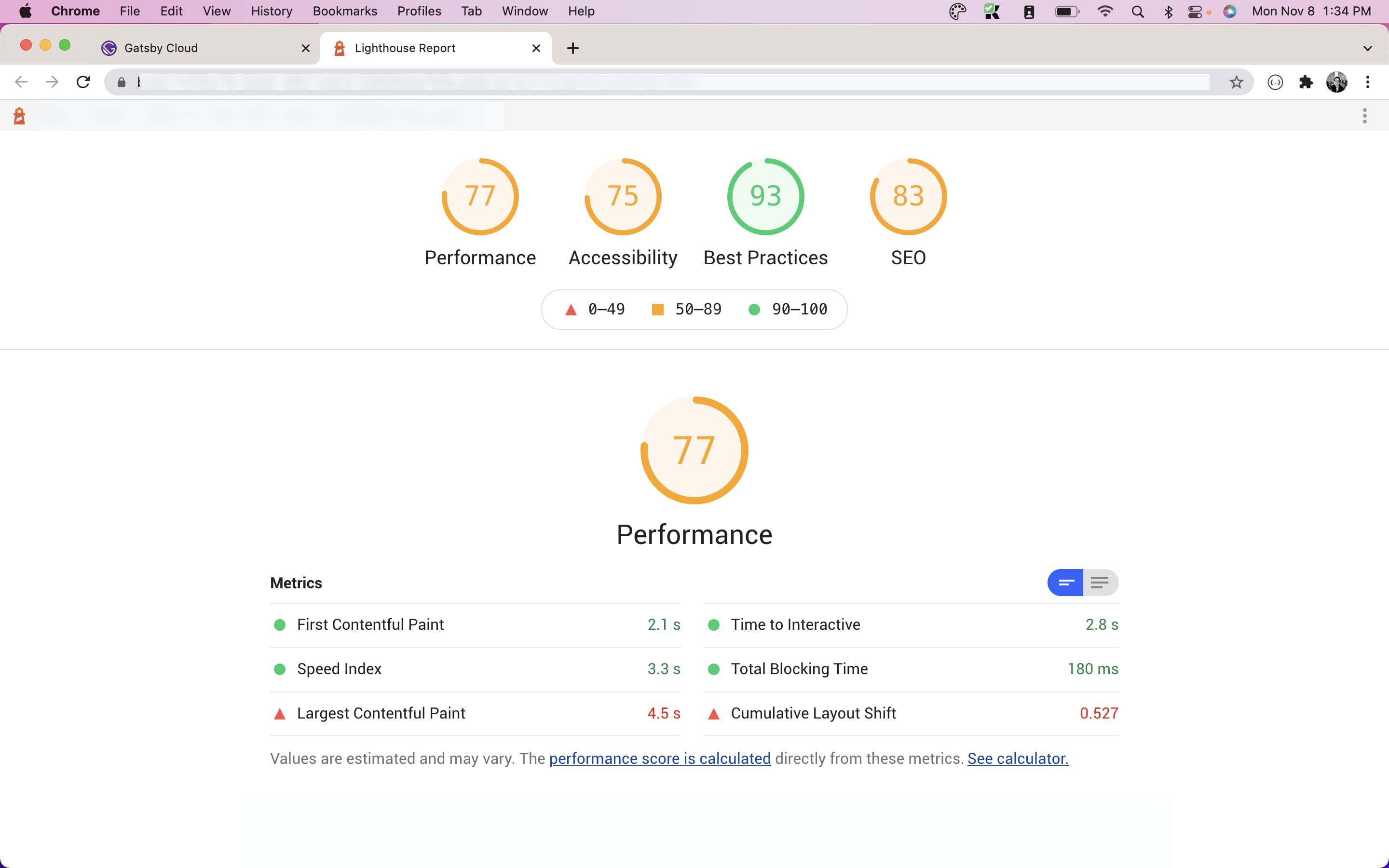Reload the page
The image size is (1389, 868).
pyautogui.click(x=83, y=82)
